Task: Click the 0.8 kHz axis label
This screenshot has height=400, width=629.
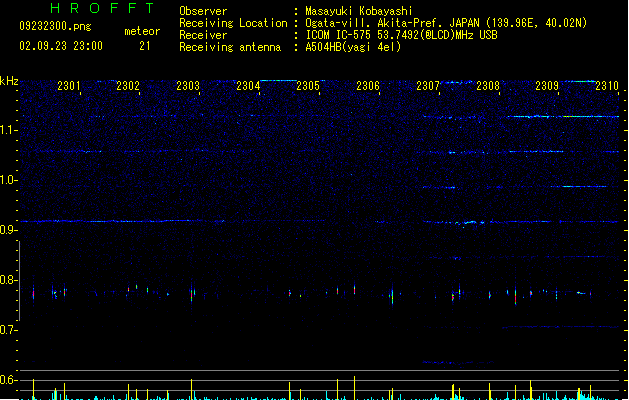Action: [x=8, y=280]
